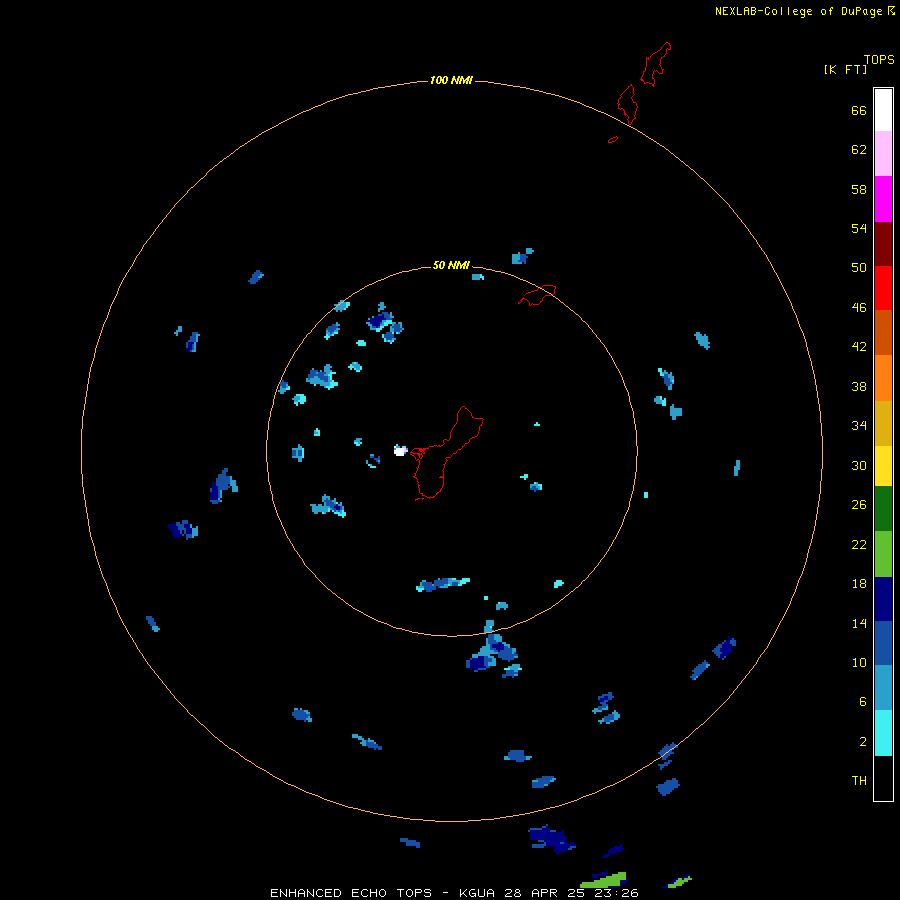Viewport: 900px width, 900px height.
Task: Click the navy blue legend band
Action: click(x=883, y=599)
